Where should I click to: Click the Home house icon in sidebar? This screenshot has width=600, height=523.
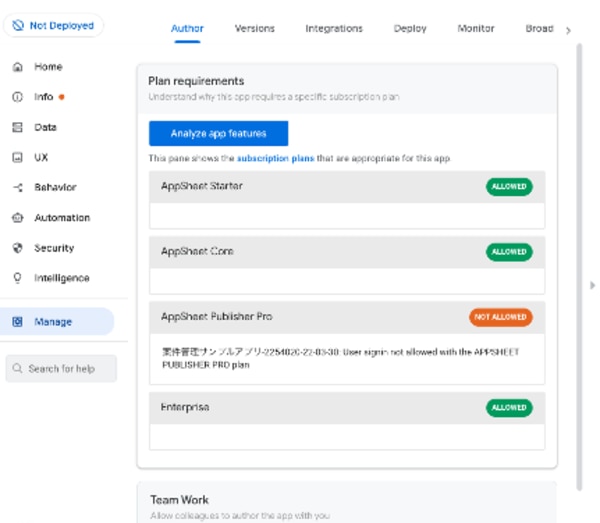18,67
